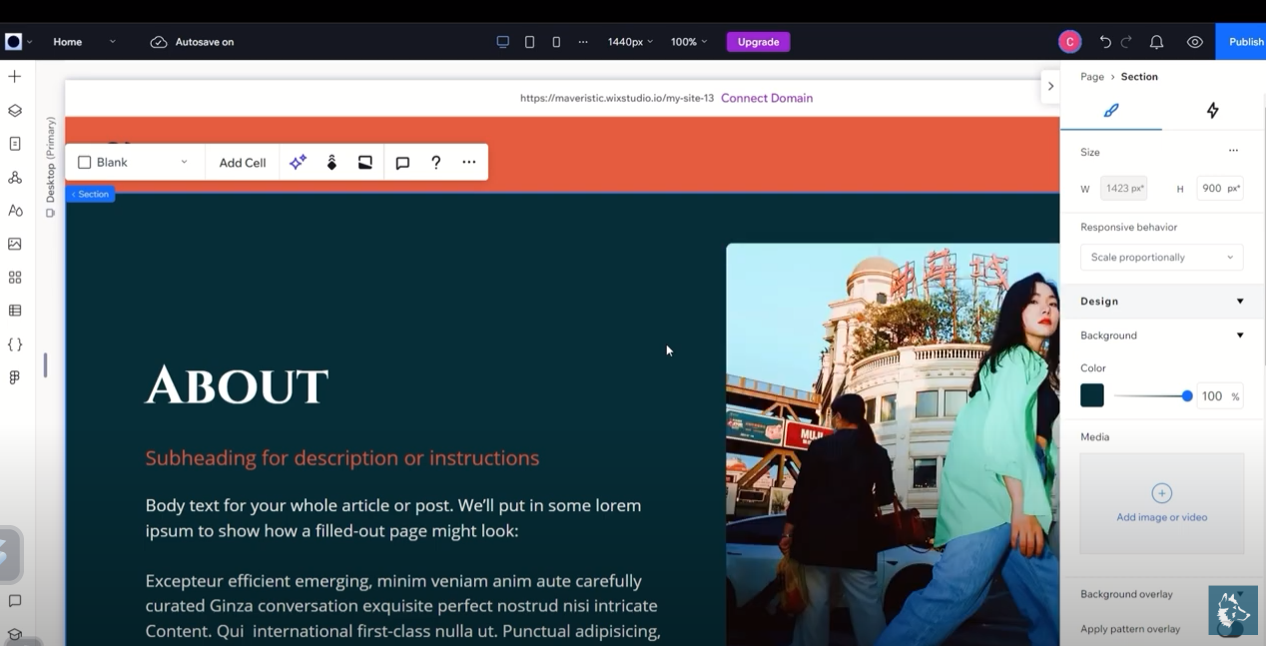Preview site with the eye icon
1266x646 pixels.
1195,42
